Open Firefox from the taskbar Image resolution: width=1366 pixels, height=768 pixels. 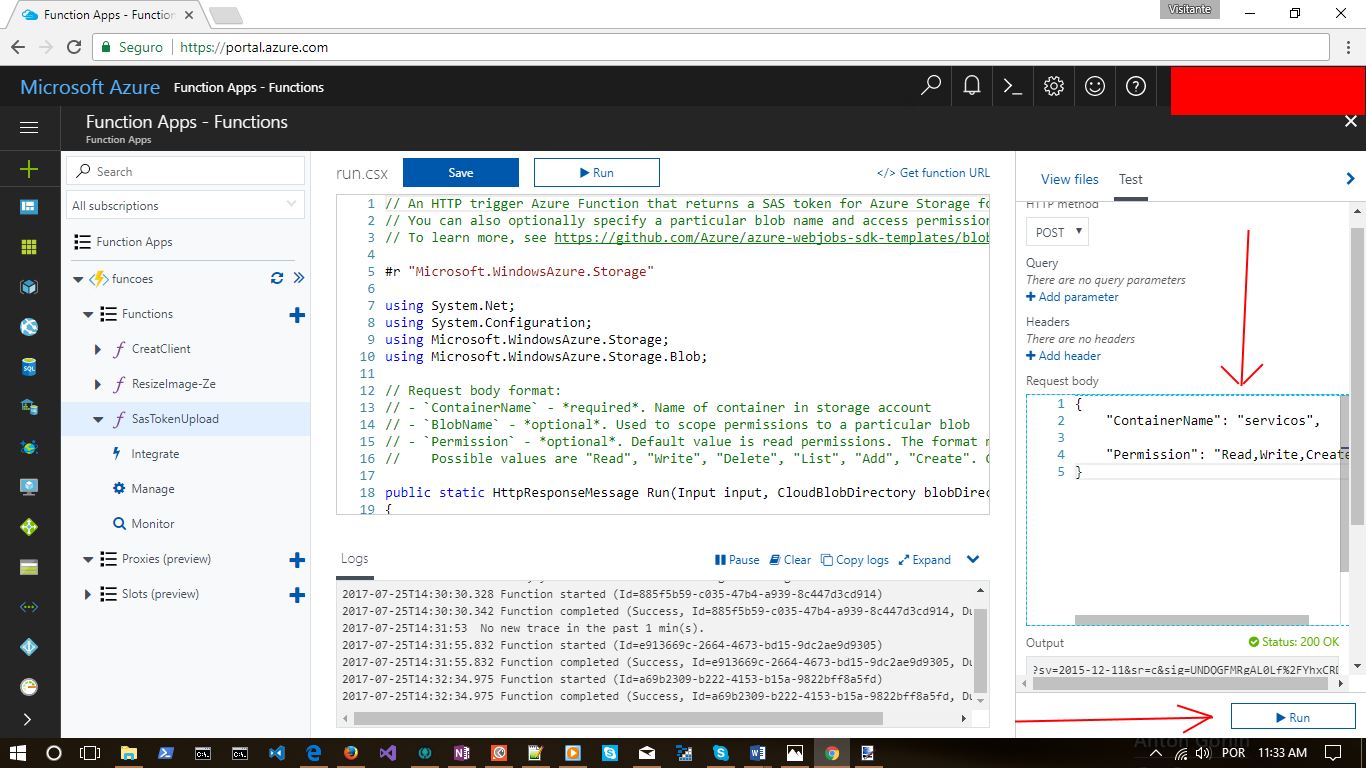[351, 753]
